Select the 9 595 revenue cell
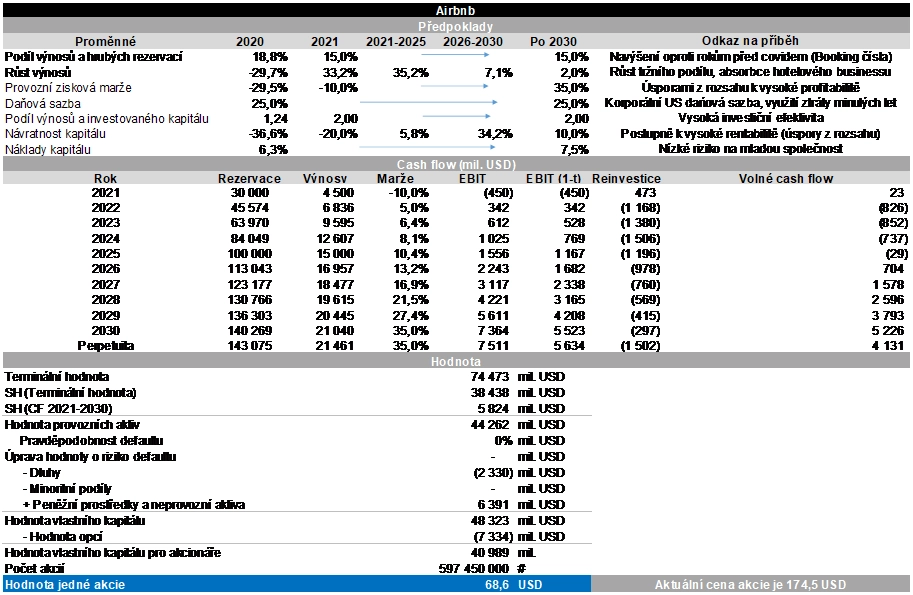The width and height of the screenshot is (913, 595). click(x=338, y=223)
